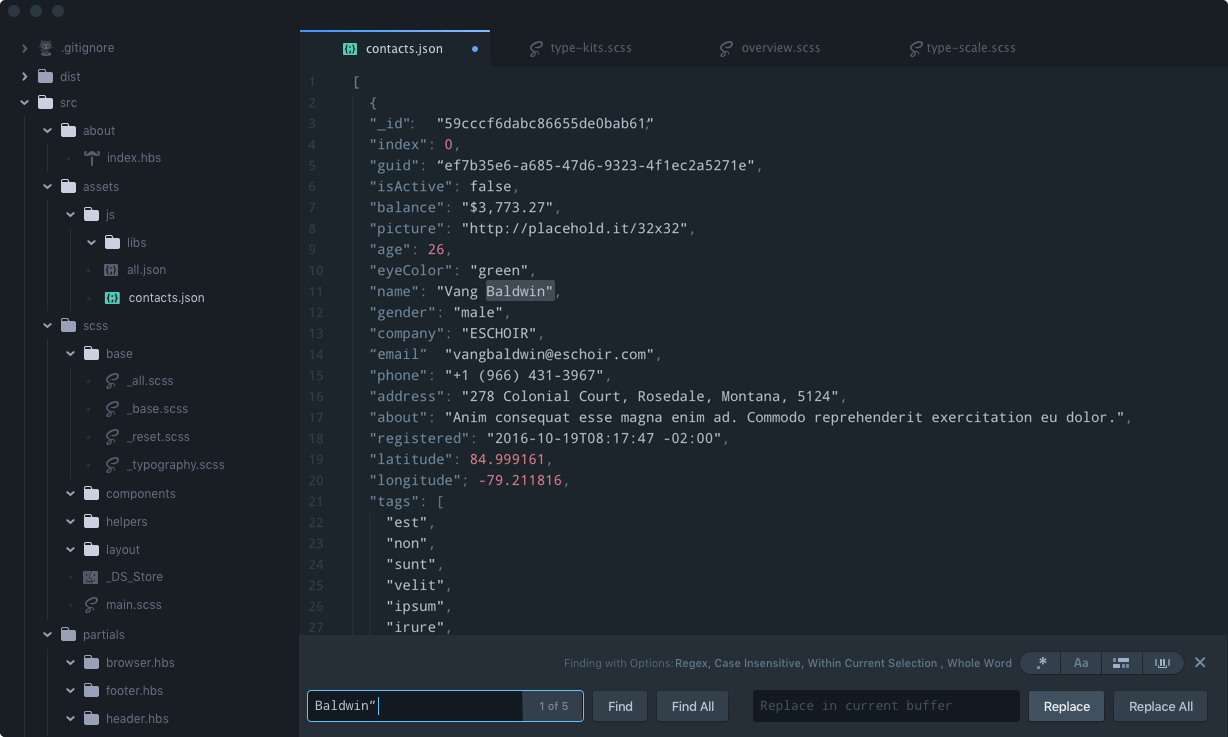Click the .gitignore file icon
1228x737 pixels.
point(46,48)
